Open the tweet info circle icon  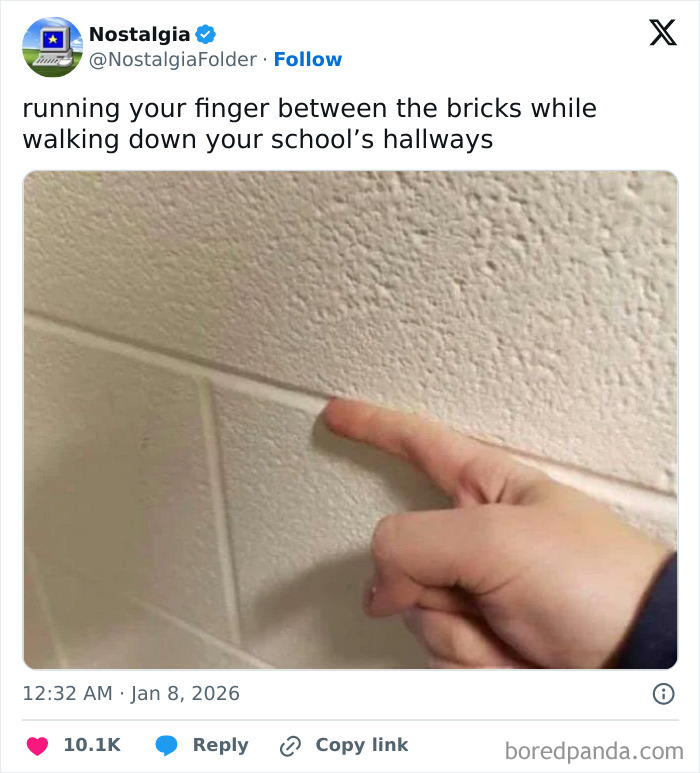point(663,694)
